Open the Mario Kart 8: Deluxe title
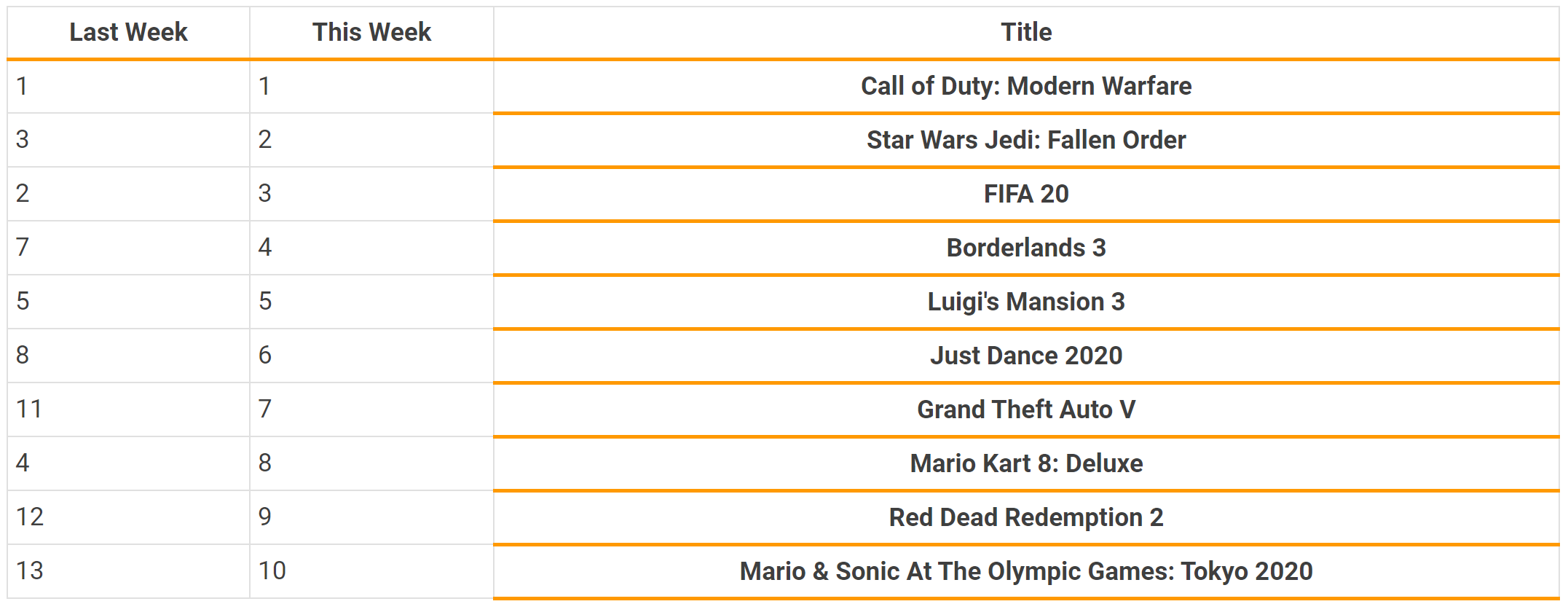The image size is (1568, 604). (x=1026, y=463)
